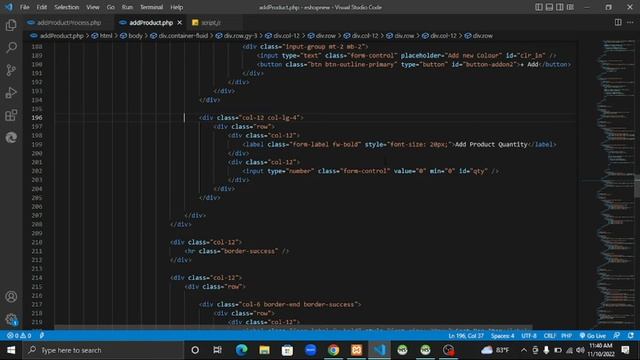Open the Edit menu

pyautogui.click(x=42, y=7)
